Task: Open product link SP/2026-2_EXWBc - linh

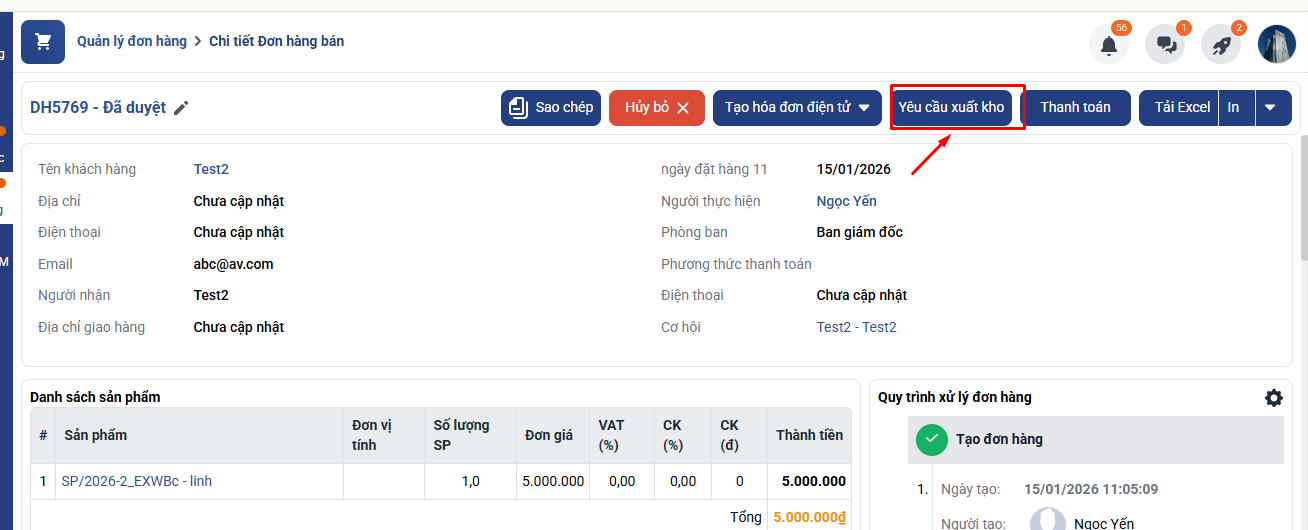Action: pyautogui.click(x=136, y=481)
